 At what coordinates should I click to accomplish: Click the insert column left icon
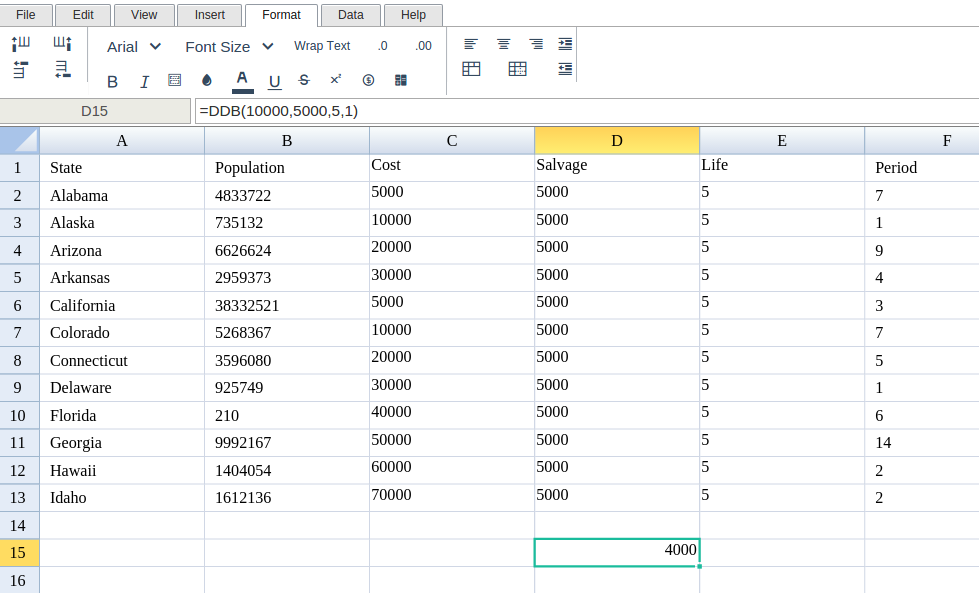tap(21, 43)
